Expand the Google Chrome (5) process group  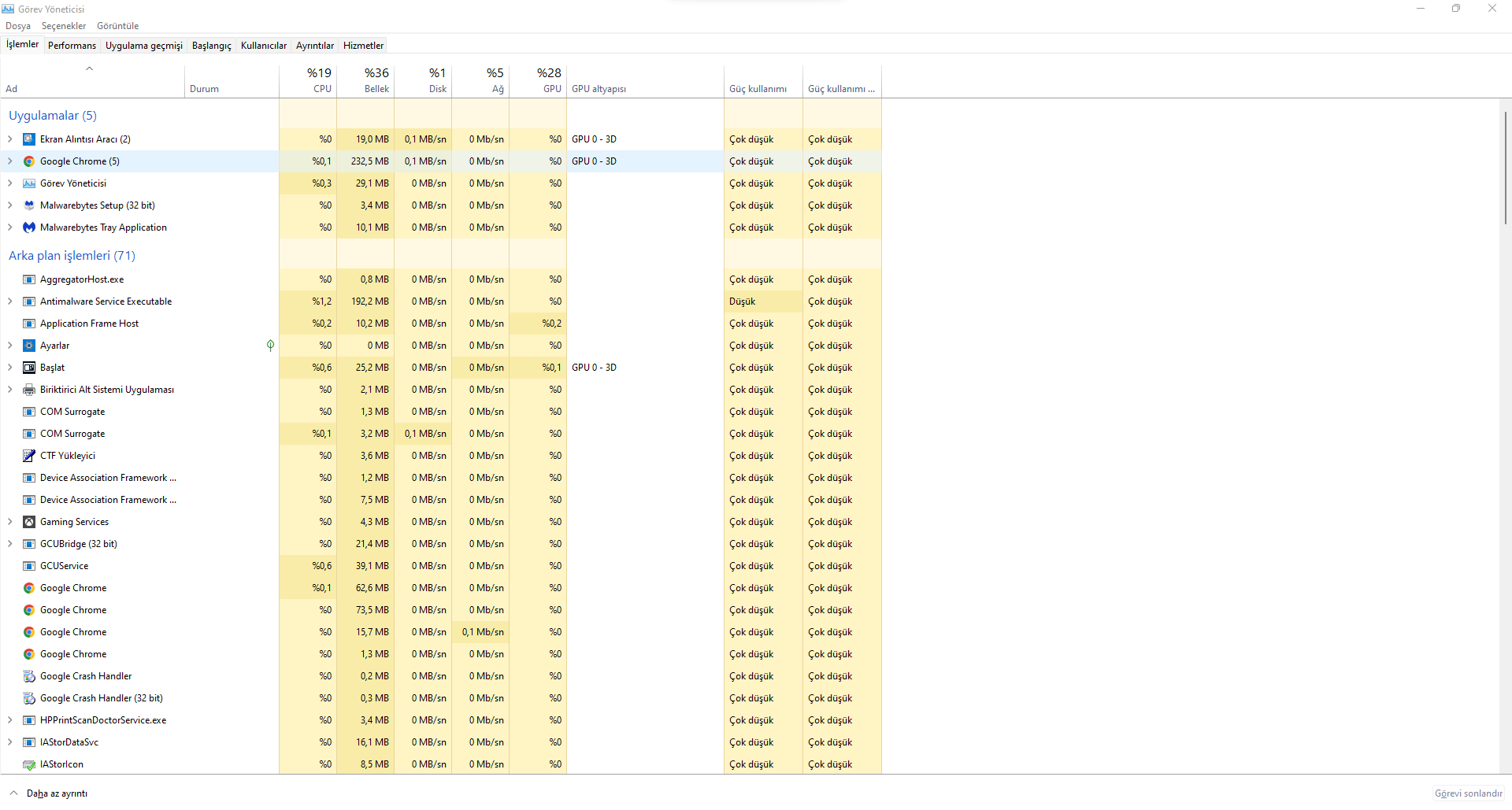[10, 161]
